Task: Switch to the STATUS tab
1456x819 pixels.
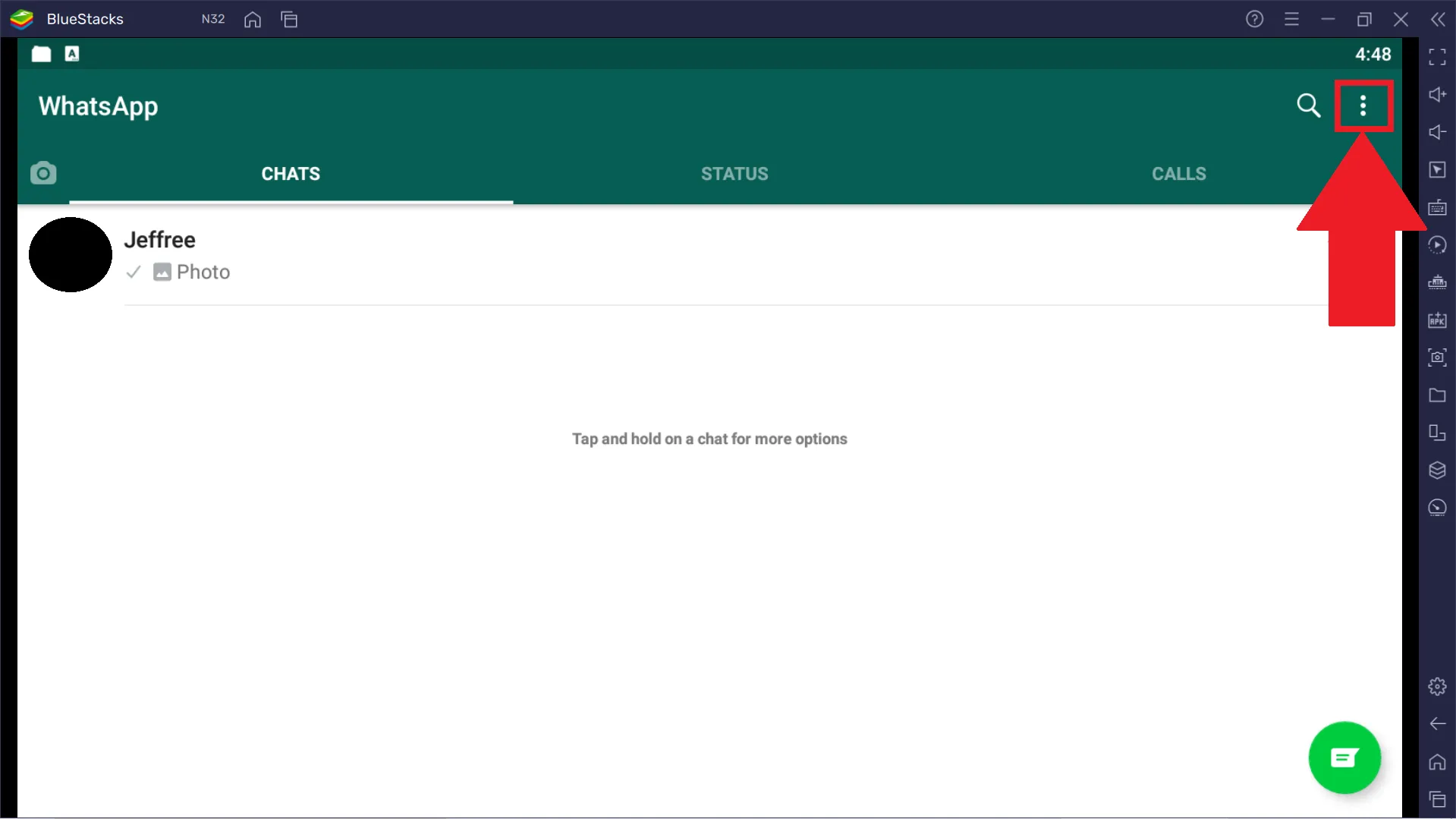Action: coord(734,174)
